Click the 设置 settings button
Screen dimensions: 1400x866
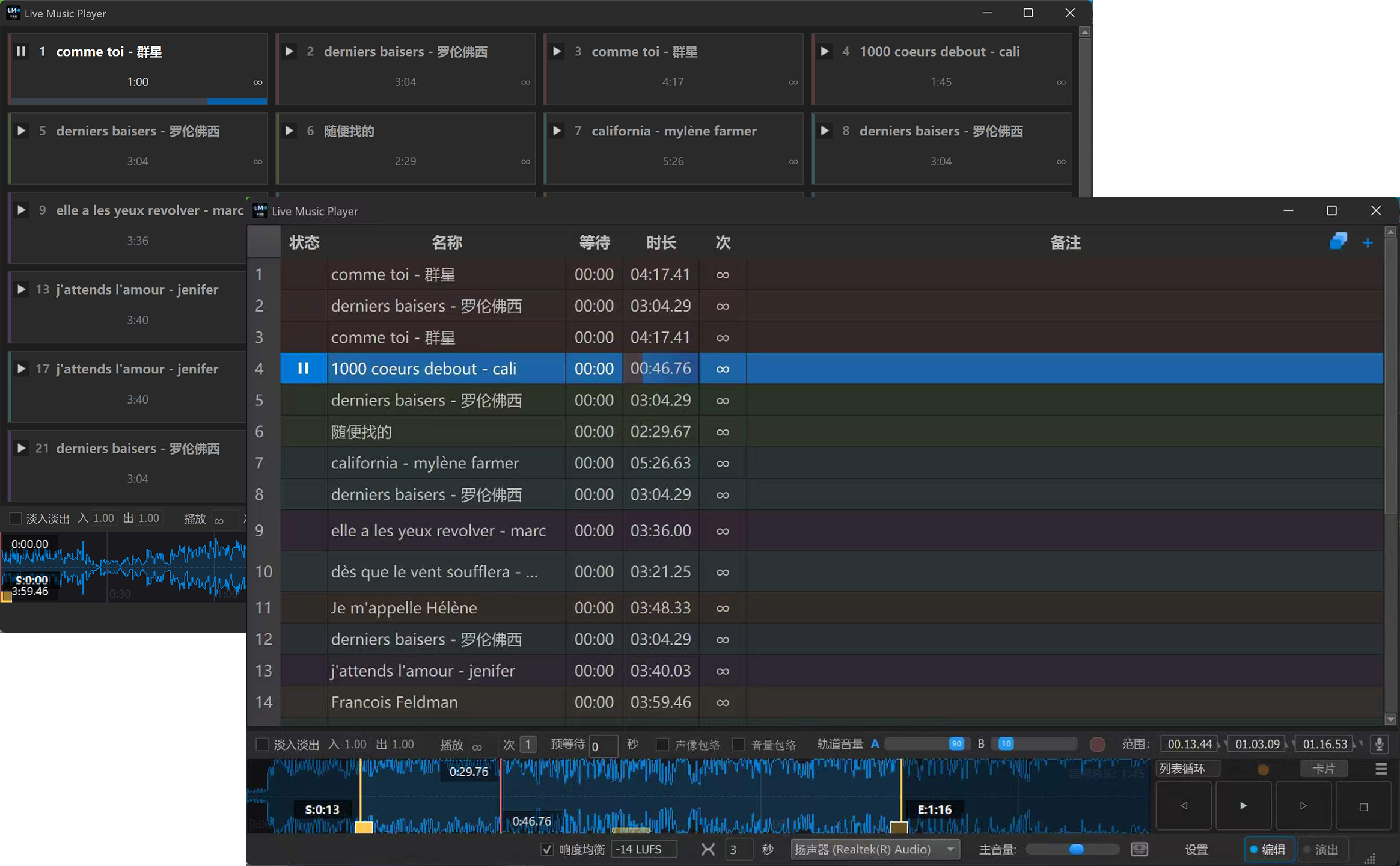[1196, 849]
